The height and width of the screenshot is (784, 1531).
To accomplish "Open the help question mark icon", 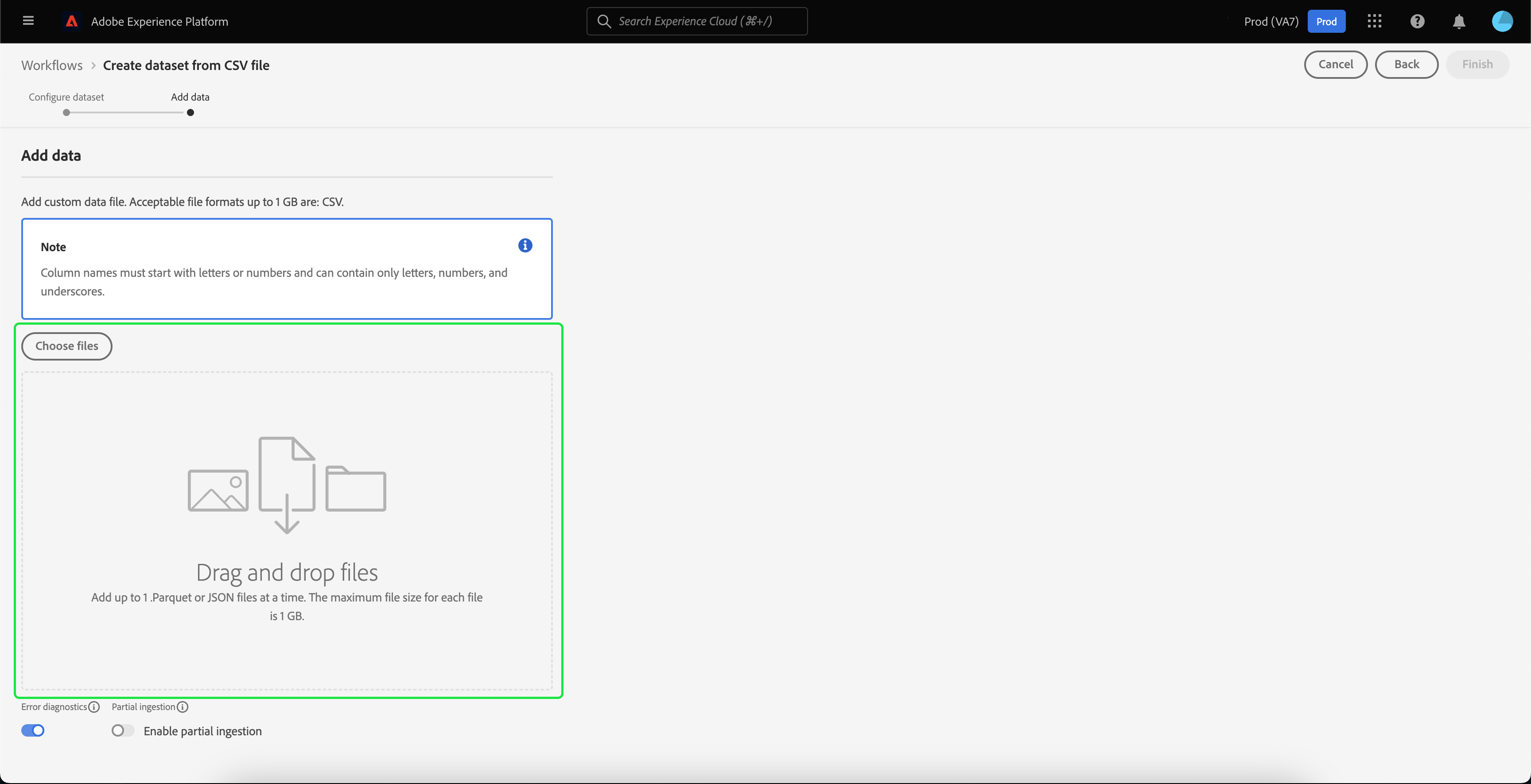I will (x=1417, y=21).
